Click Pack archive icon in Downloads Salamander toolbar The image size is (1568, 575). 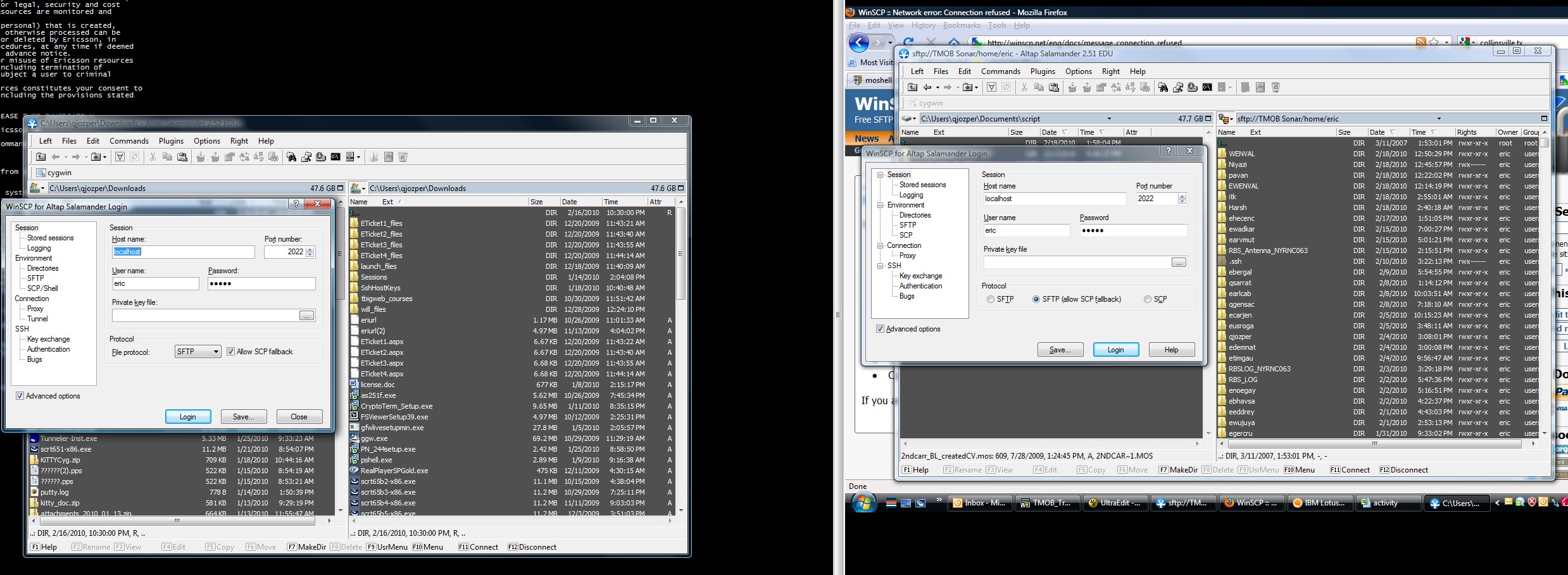pos(200,157)
